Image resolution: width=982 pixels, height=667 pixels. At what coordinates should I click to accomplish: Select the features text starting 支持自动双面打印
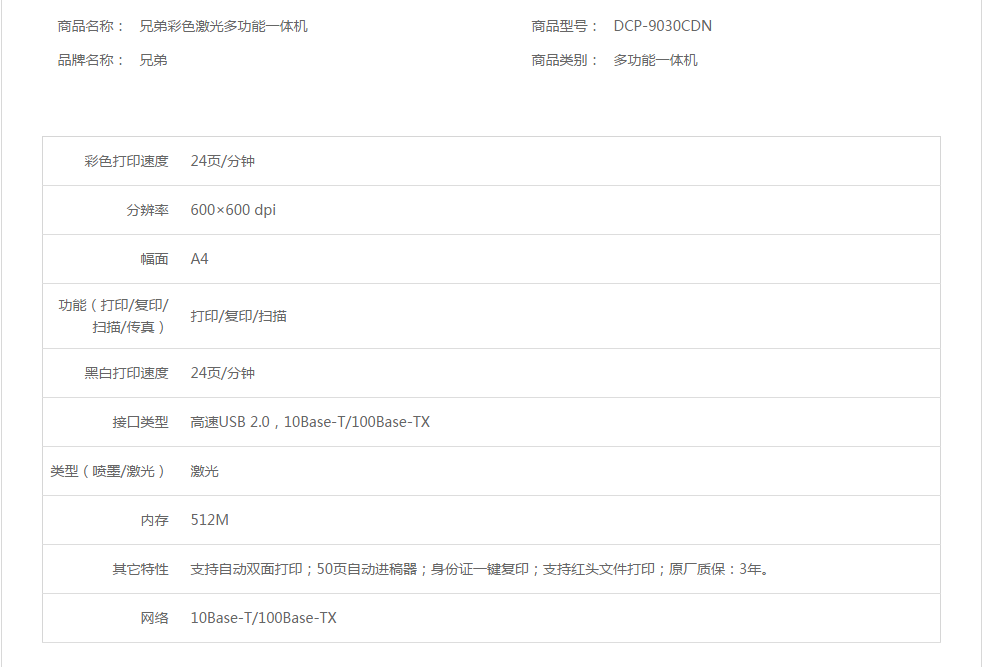click(x=480, y=569)
